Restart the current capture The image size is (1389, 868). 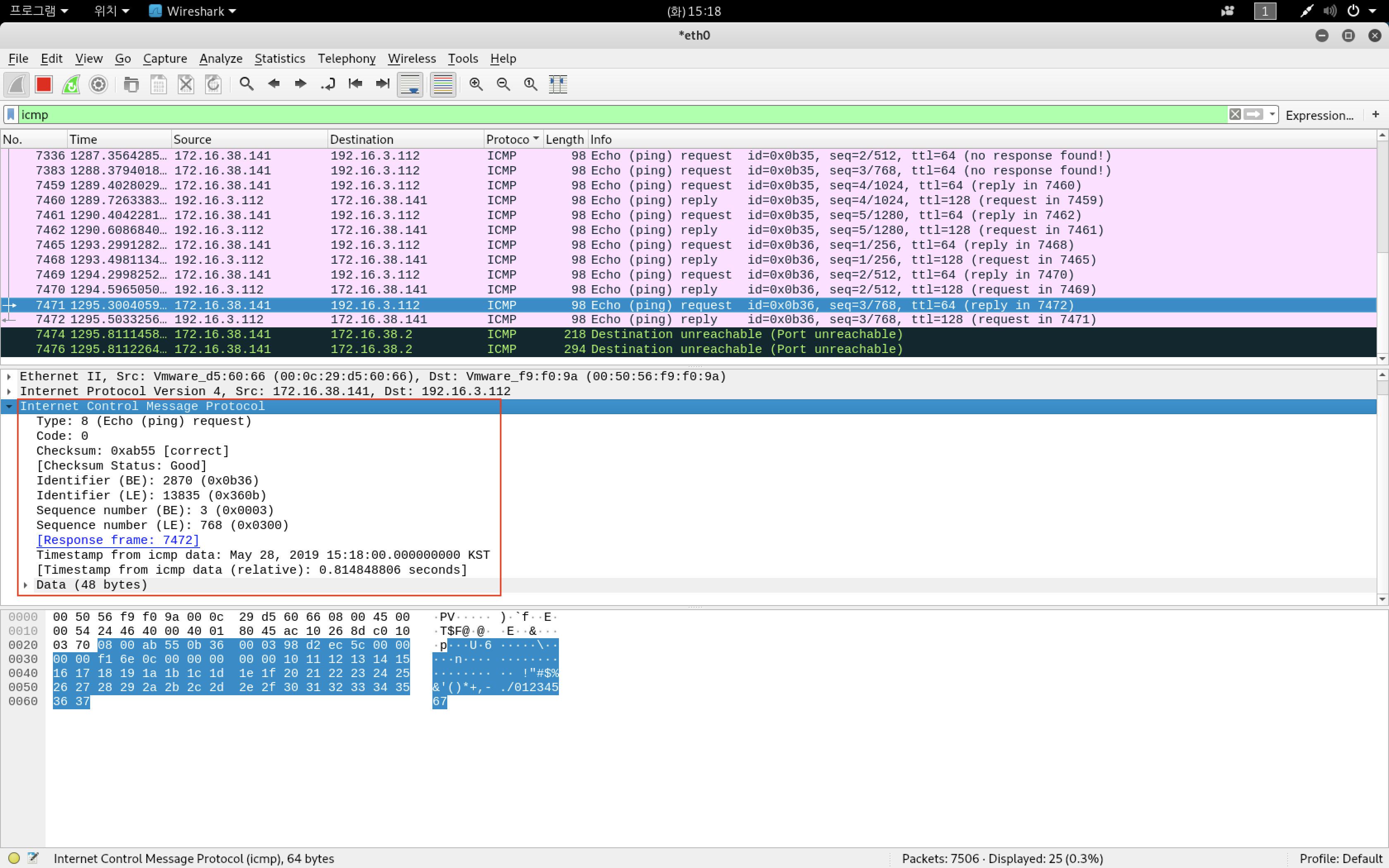click(71, 84)
